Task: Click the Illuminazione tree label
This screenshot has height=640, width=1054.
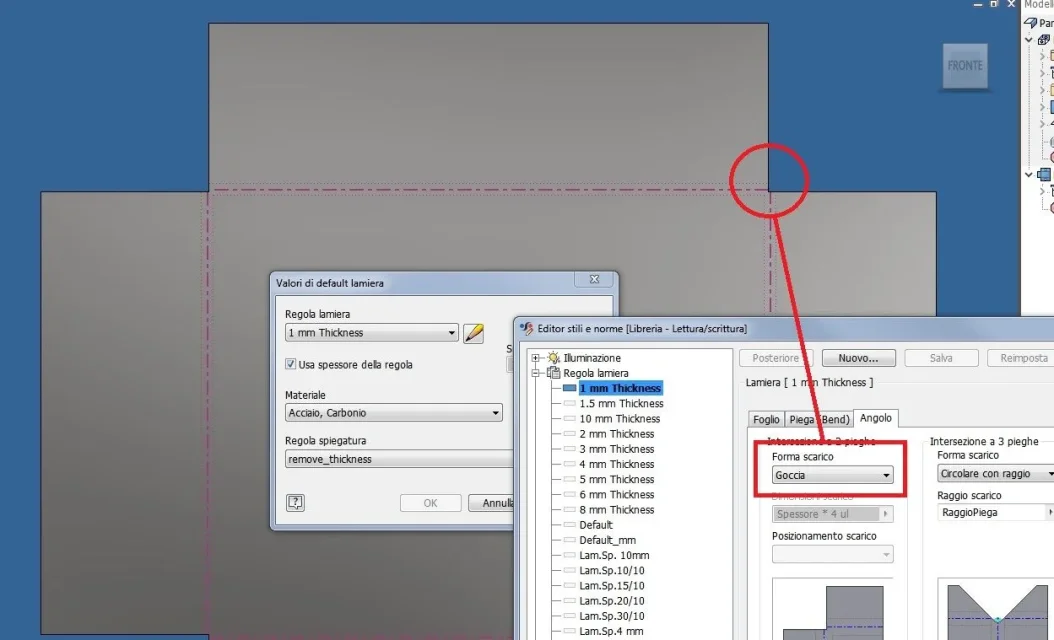Action: point(592,358)
